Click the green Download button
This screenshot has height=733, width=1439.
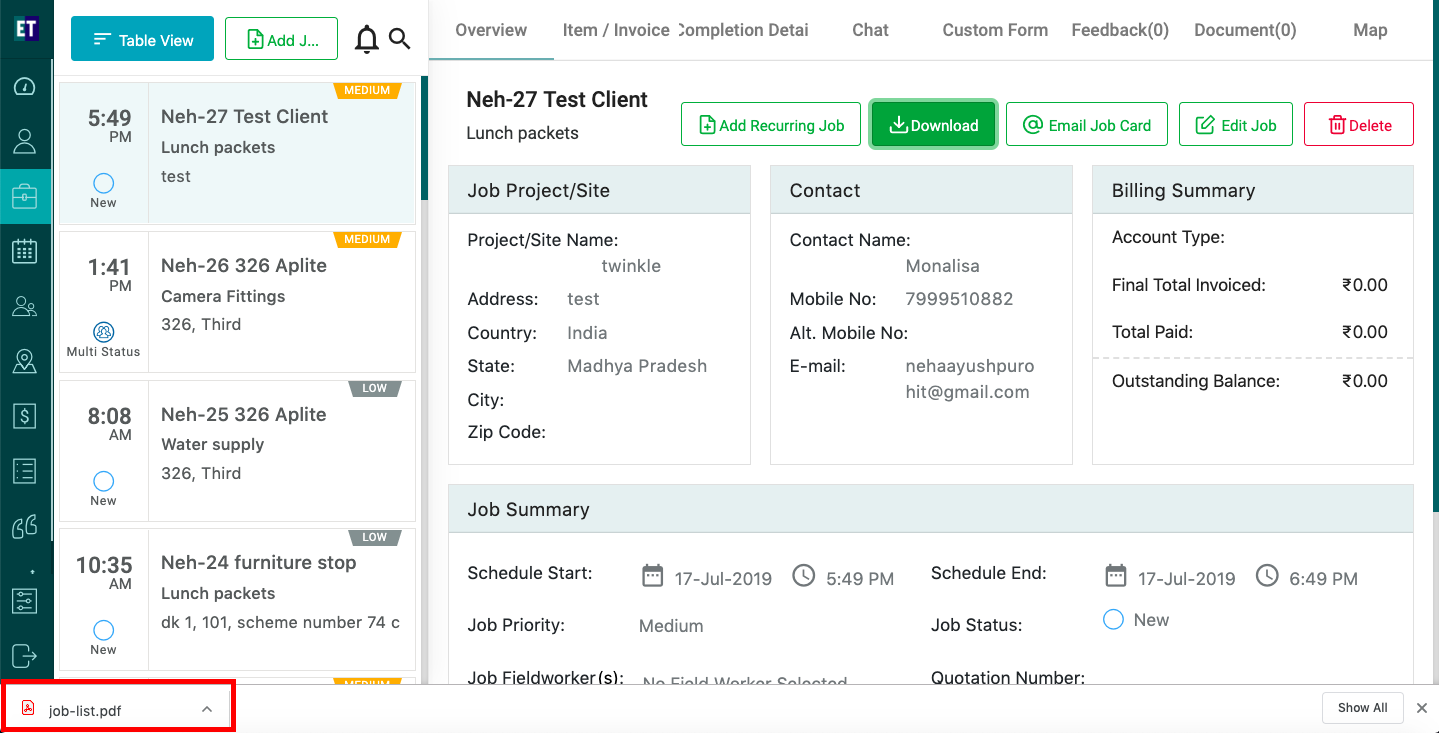click(934, 124)
